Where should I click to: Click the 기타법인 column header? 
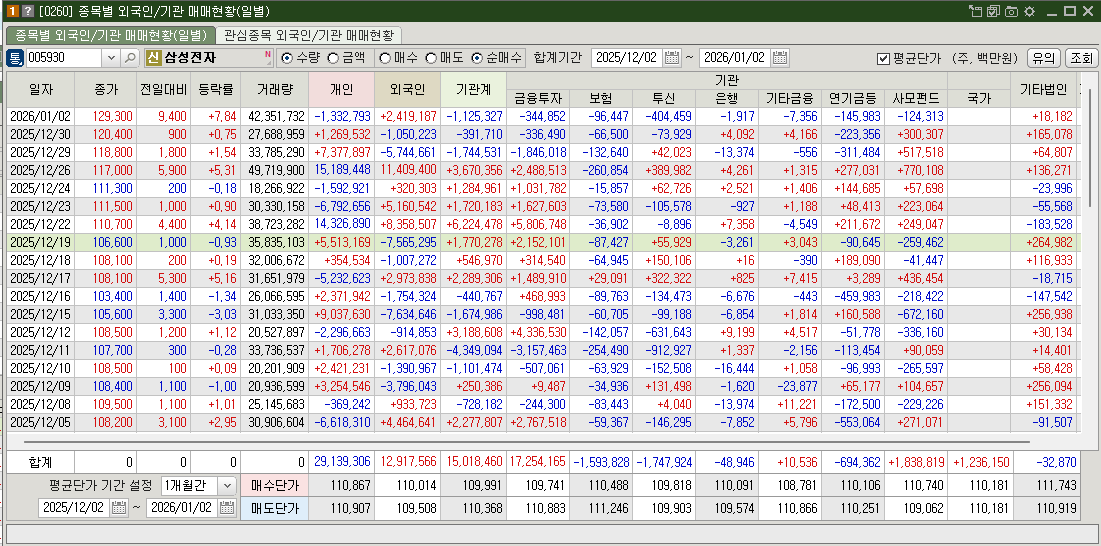(1043, 89)
